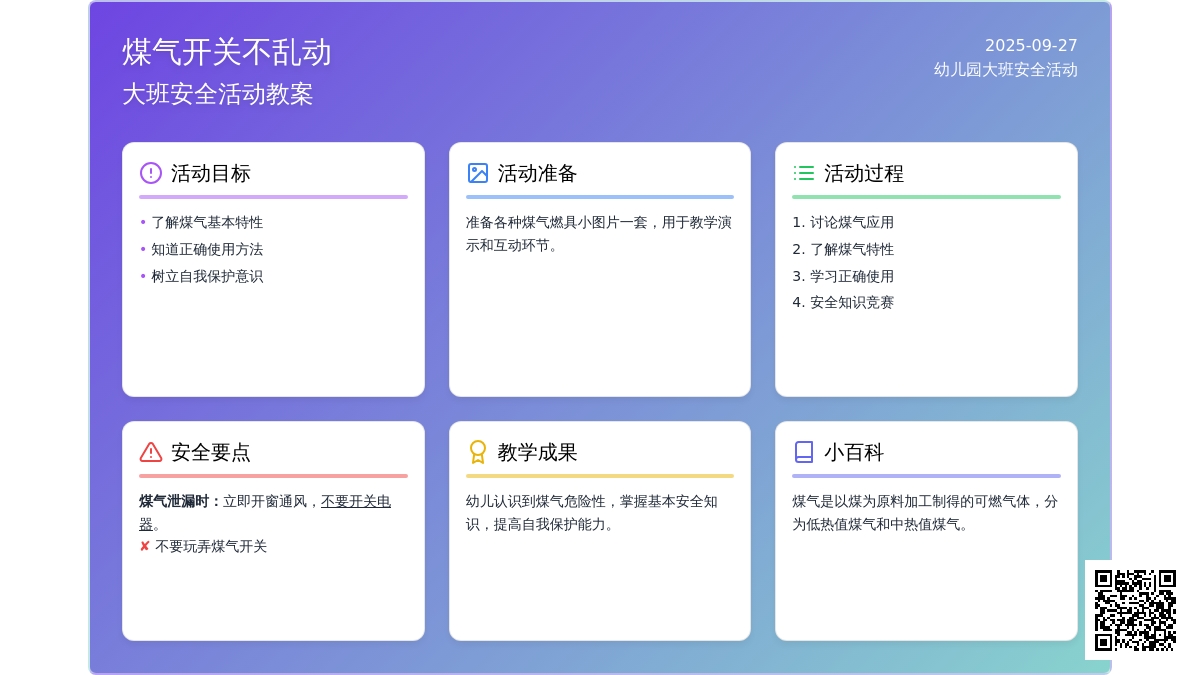Select step 4. 安全知识竞赛
Screen dimensions: 1200x675
click(843, 302)
